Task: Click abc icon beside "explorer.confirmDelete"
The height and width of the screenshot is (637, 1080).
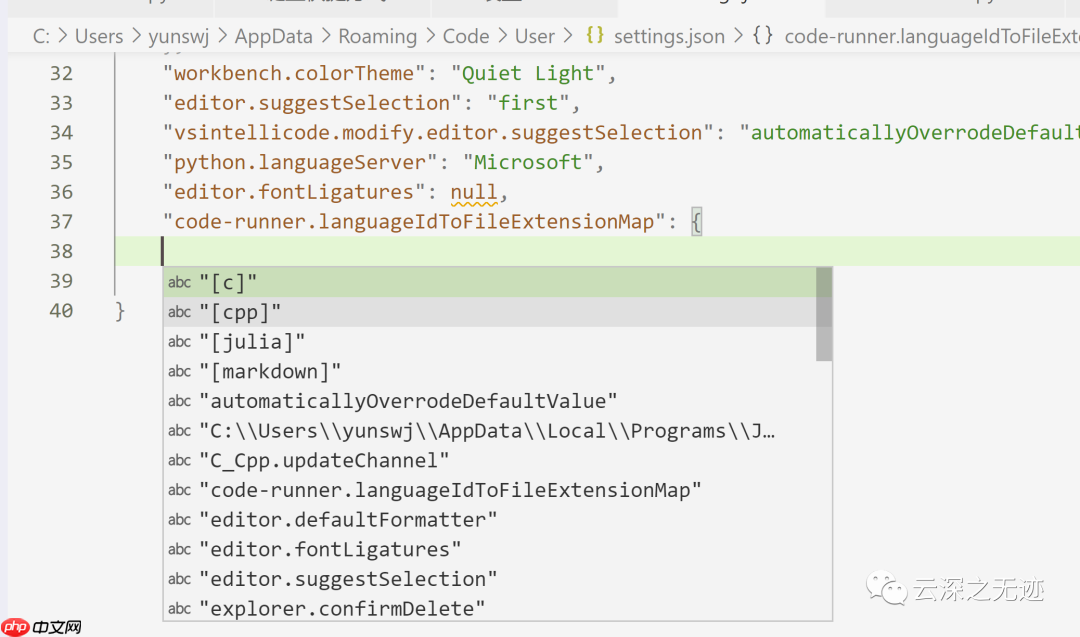Action: (x=179, y=608)
